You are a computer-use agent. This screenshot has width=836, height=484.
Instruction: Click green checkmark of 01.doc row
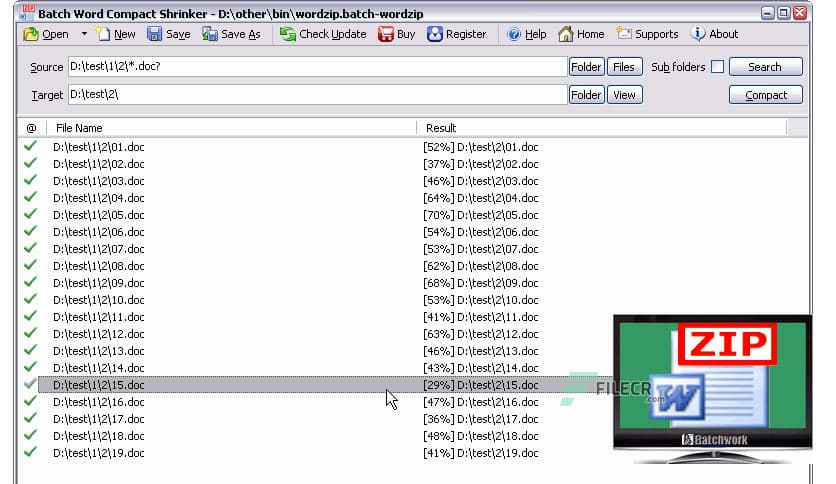pyautogui.click(x=30, y=146)
